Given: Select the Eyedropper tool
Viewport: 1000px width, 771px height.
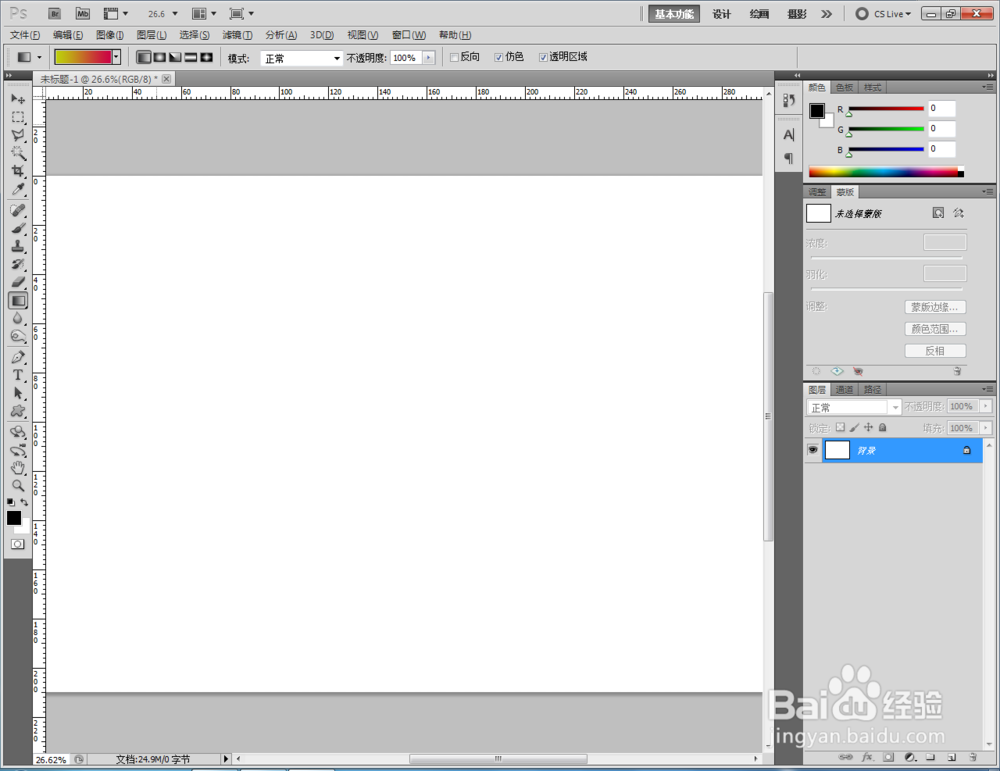Looking at the screenshot, I should (18, 189).
